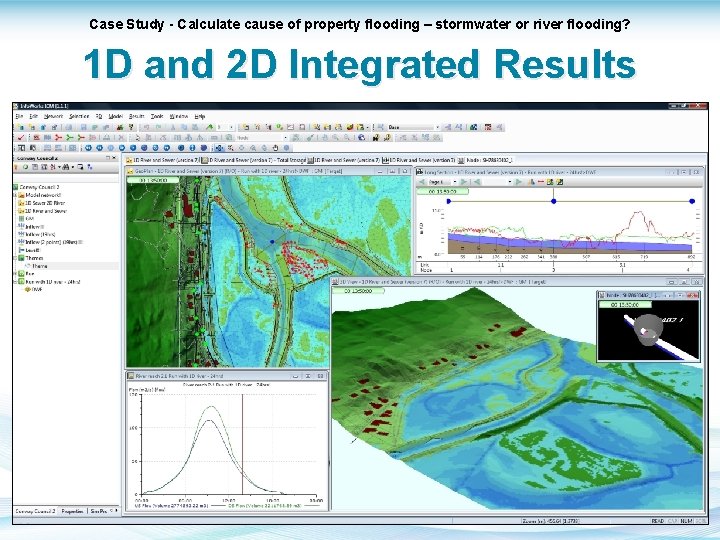Screen dimensions: 720x540
Task: Select the Level tree item
Action: pos(29,250)
